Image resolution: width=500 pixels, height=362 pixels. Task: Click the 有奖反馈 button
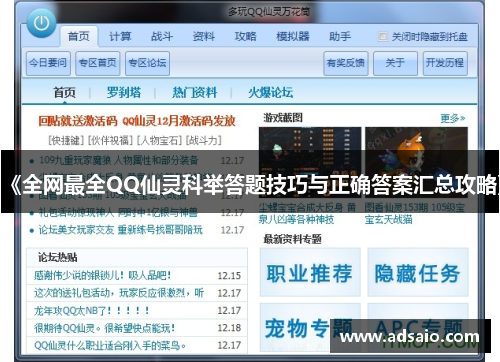[x=346, y=63]
